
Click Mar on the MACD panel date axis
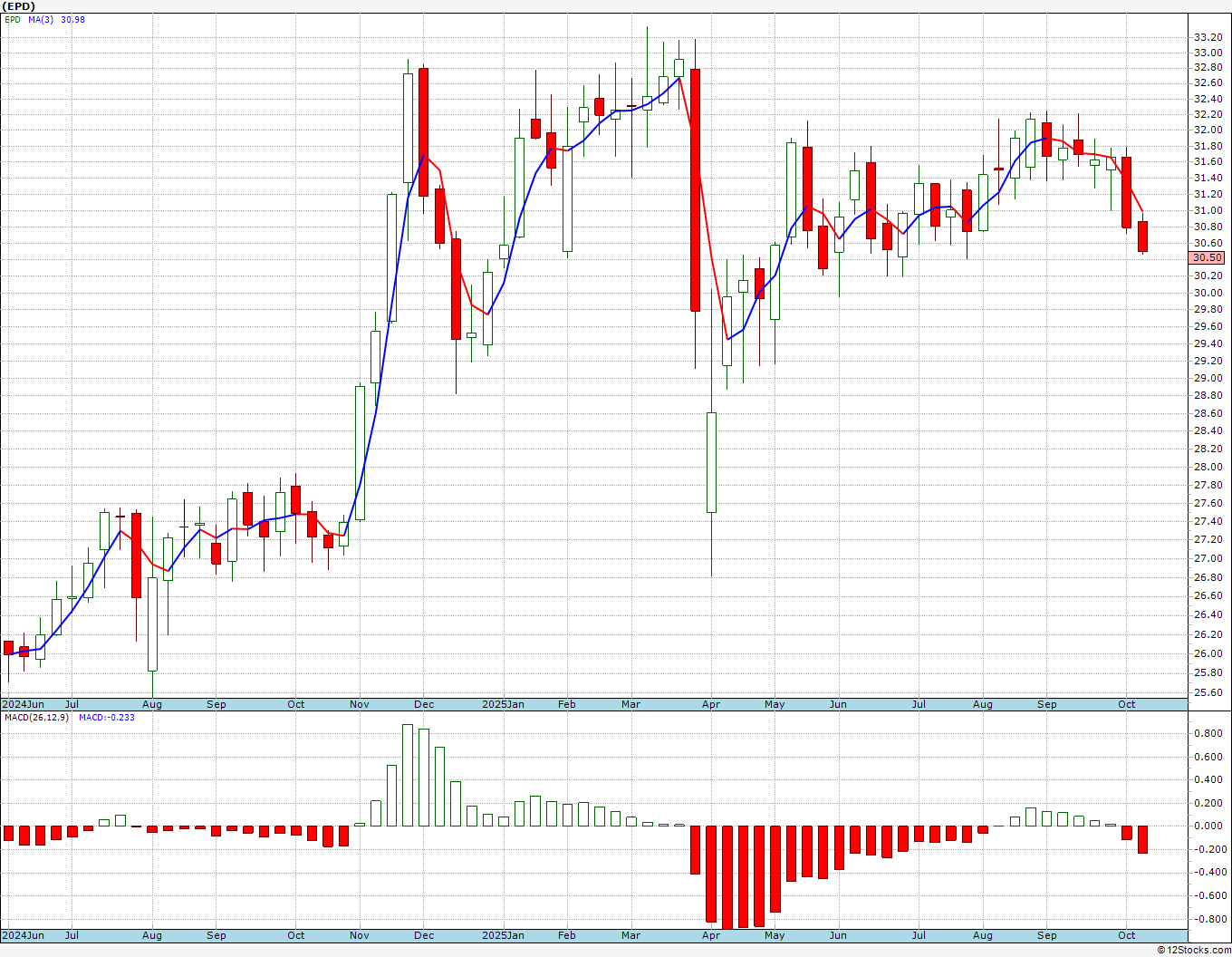pyautogui.click(x=631, y=935)
